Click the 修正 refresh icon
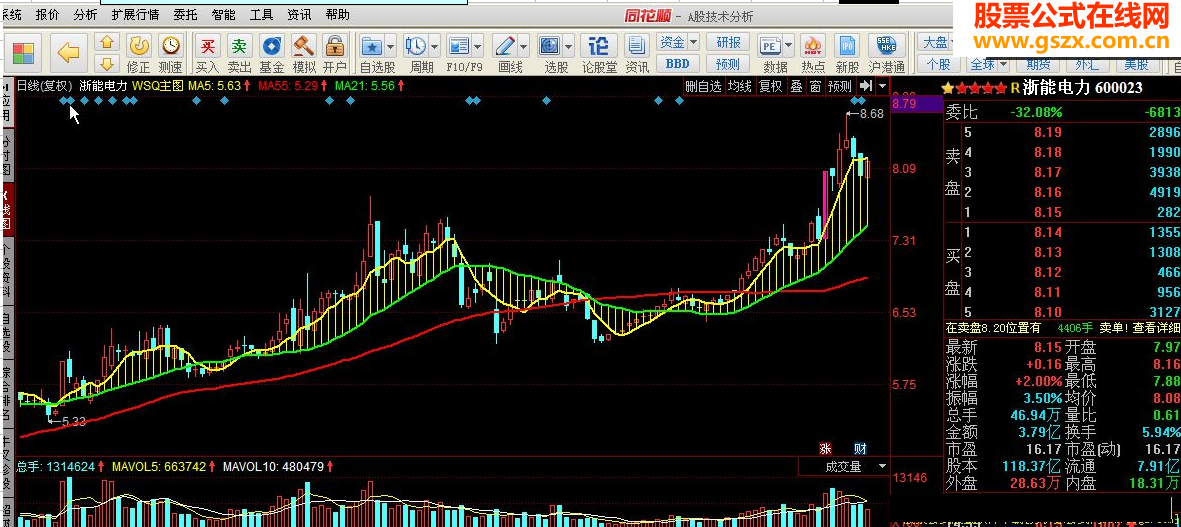 pyautogui.click(x=139, y=45)
